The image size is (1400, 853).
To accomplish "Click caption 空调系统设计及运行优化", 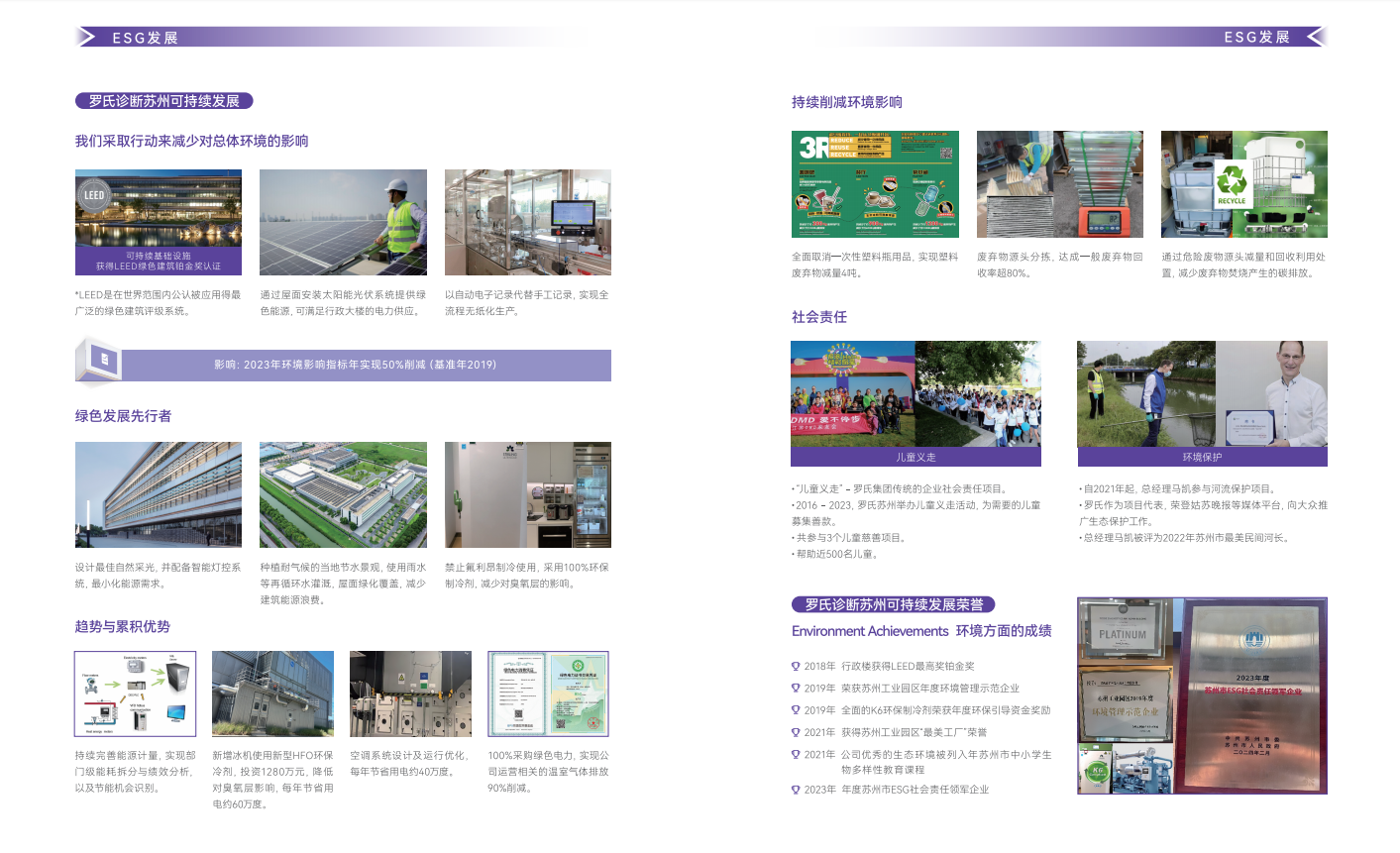I will coord(410,764).
